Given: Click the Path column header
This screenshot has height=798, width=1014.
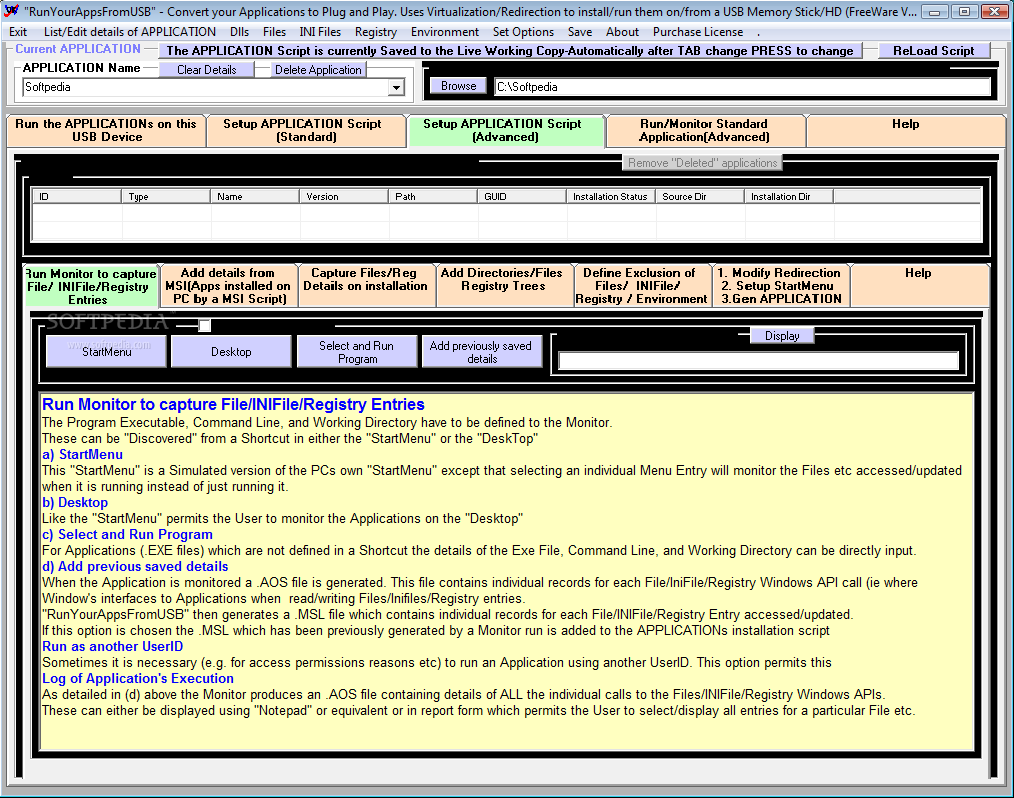Looking at the screenshot, I should coord(433,197).
